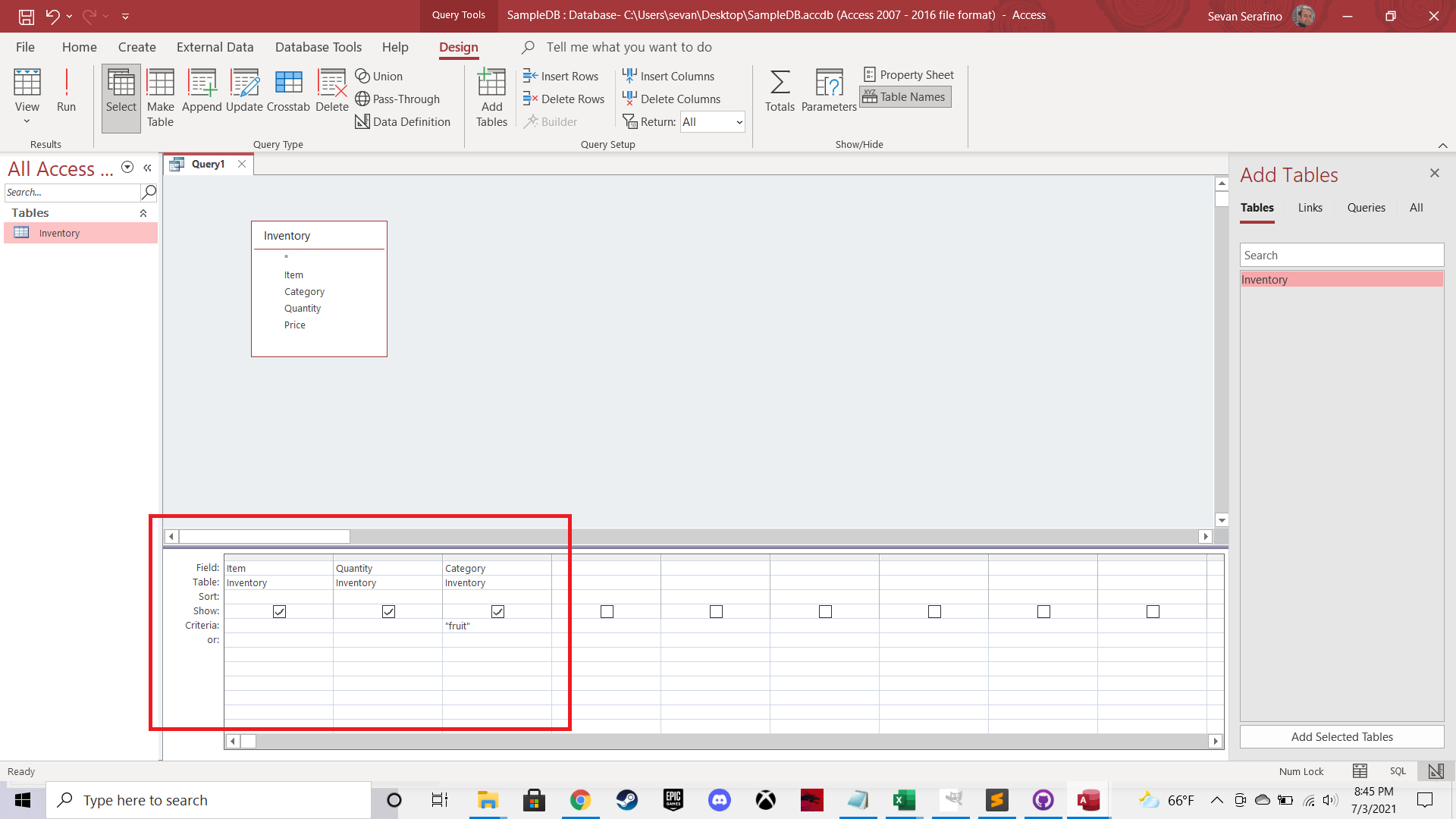Viewport: 1456px width, 819px height.
Task: Click the upper horizontal scrollbar thumb
Action: pos(264,537)
